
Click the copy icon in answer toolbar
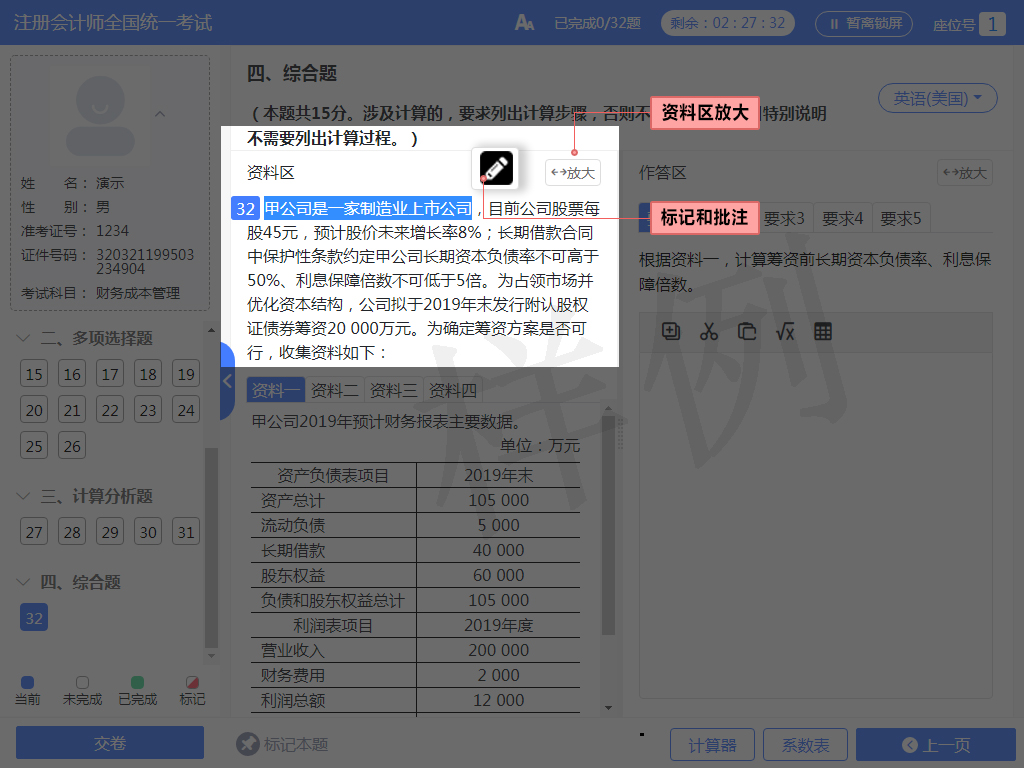[x=671, y=332]
